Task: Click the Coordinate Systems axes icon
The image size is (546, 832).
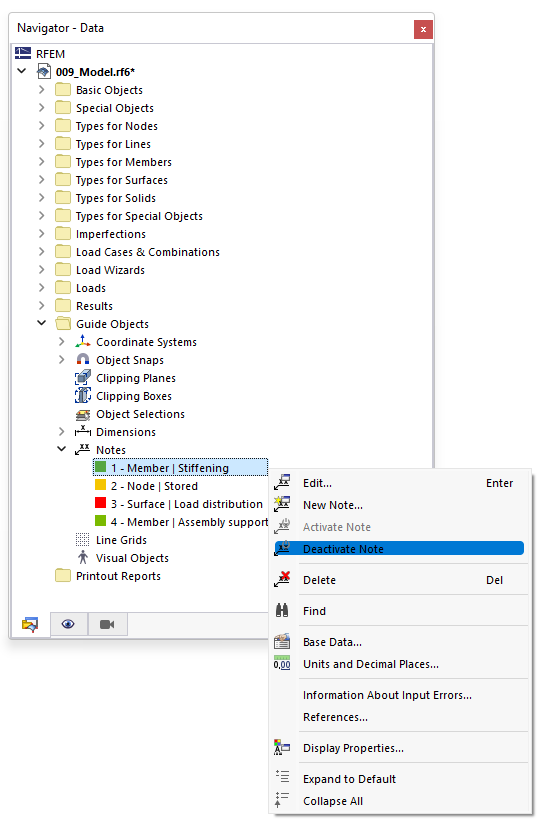Action: 83,342
